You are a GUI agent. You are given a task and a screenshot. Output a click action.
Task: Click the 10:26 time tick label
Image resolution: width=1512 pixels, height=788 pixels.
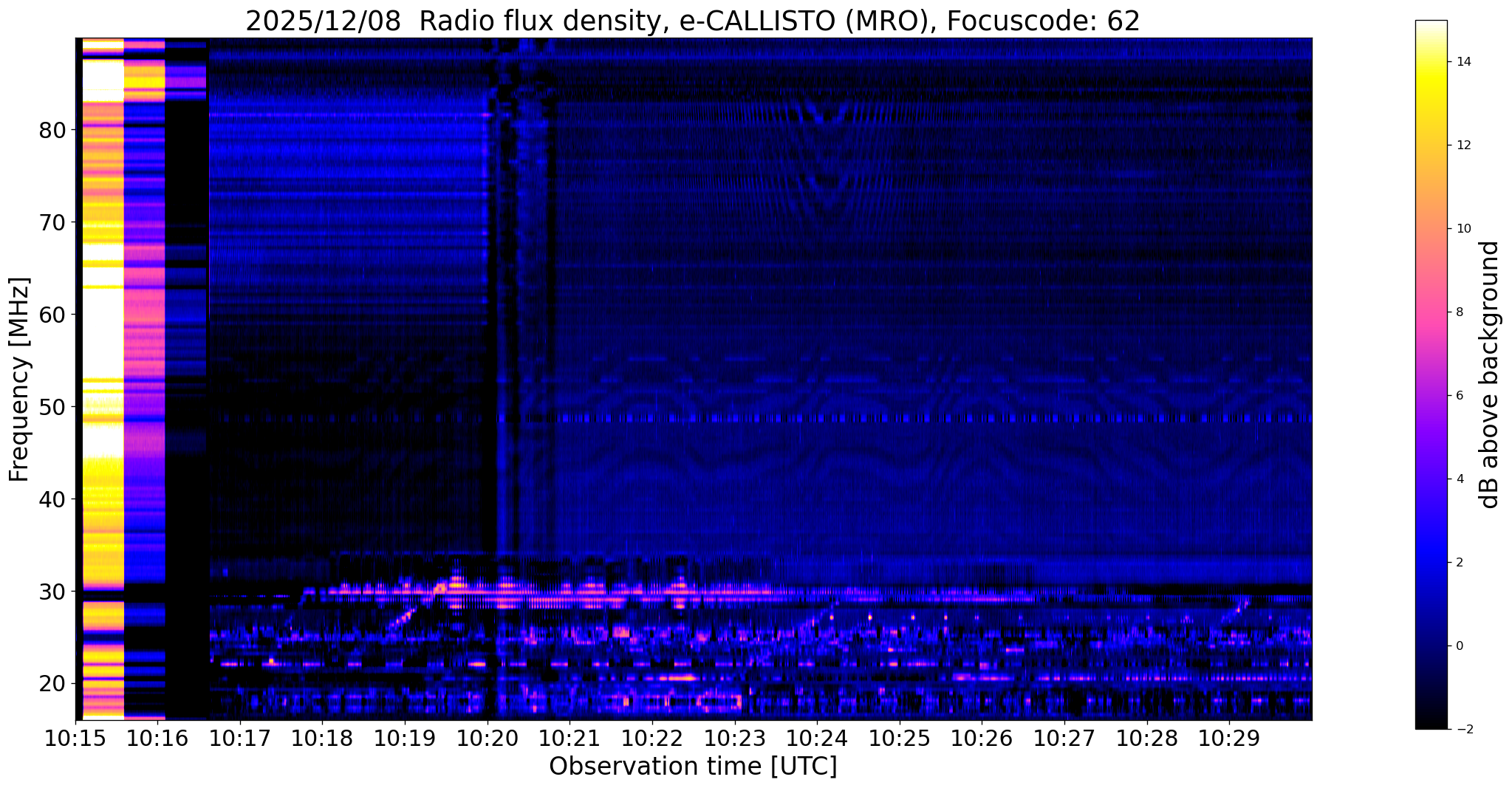click(x=982, y=739)
